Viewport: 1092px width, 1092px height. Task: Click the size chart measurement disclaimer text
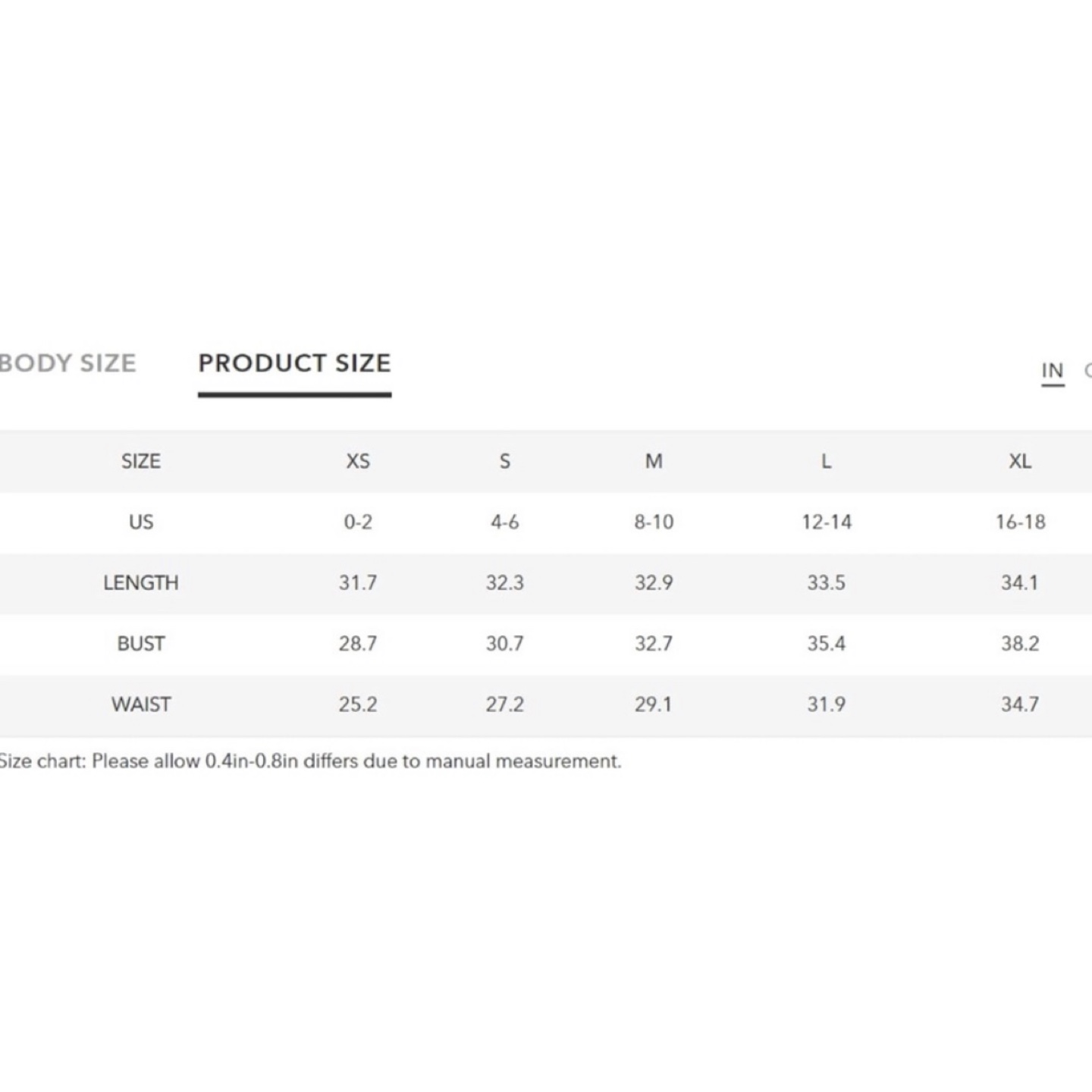click(310, 761)
